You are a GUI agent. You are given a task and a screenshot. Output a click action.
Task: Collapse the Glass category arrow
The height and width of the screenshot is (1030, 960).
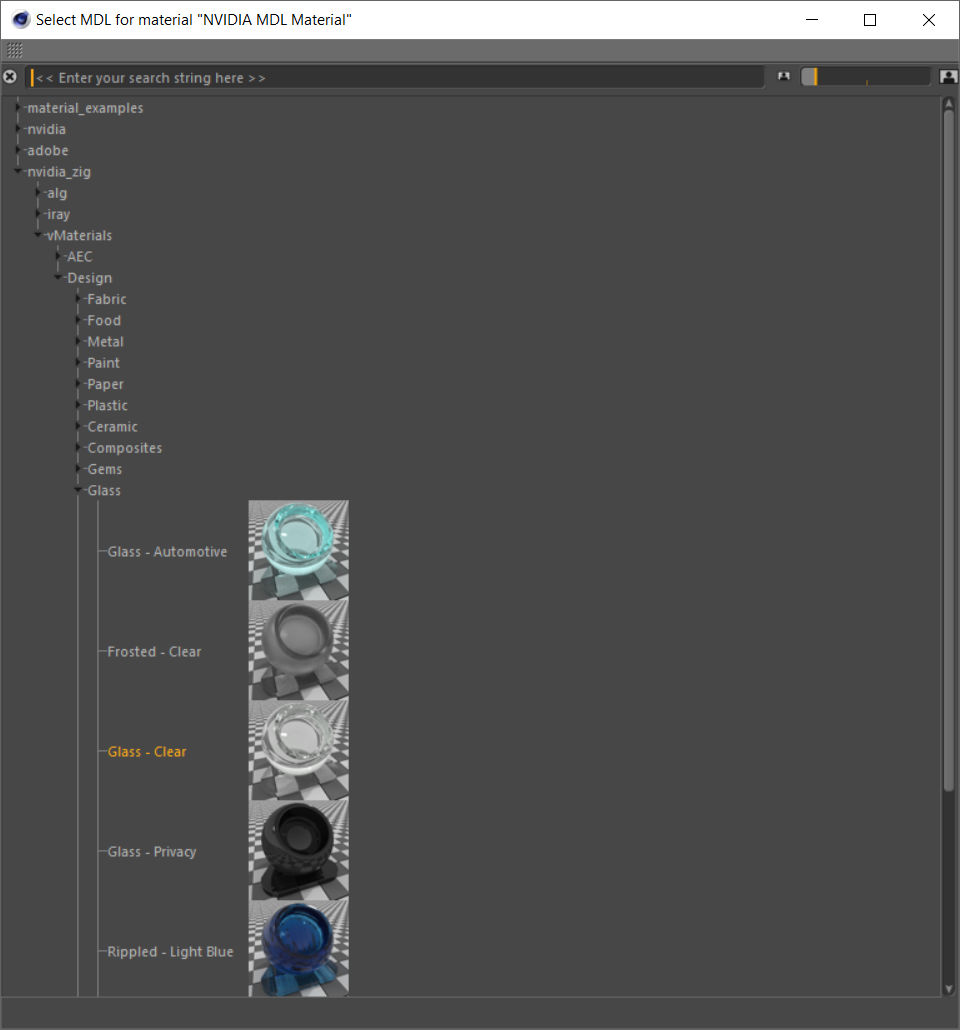(78, 490)
